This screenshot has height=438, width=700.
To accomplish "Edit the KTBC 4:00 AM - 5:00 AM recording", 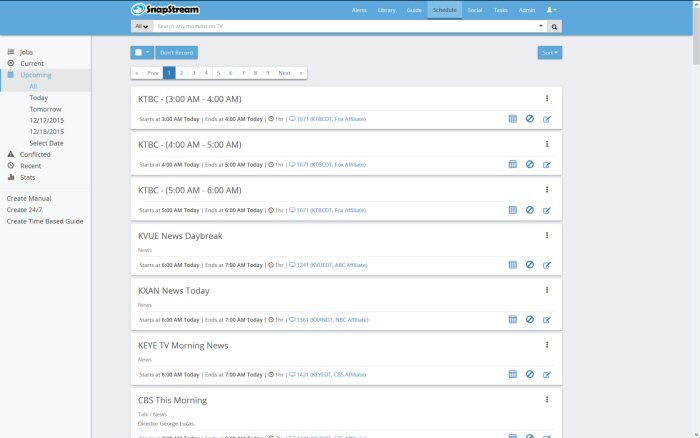I will coord(546,165).
